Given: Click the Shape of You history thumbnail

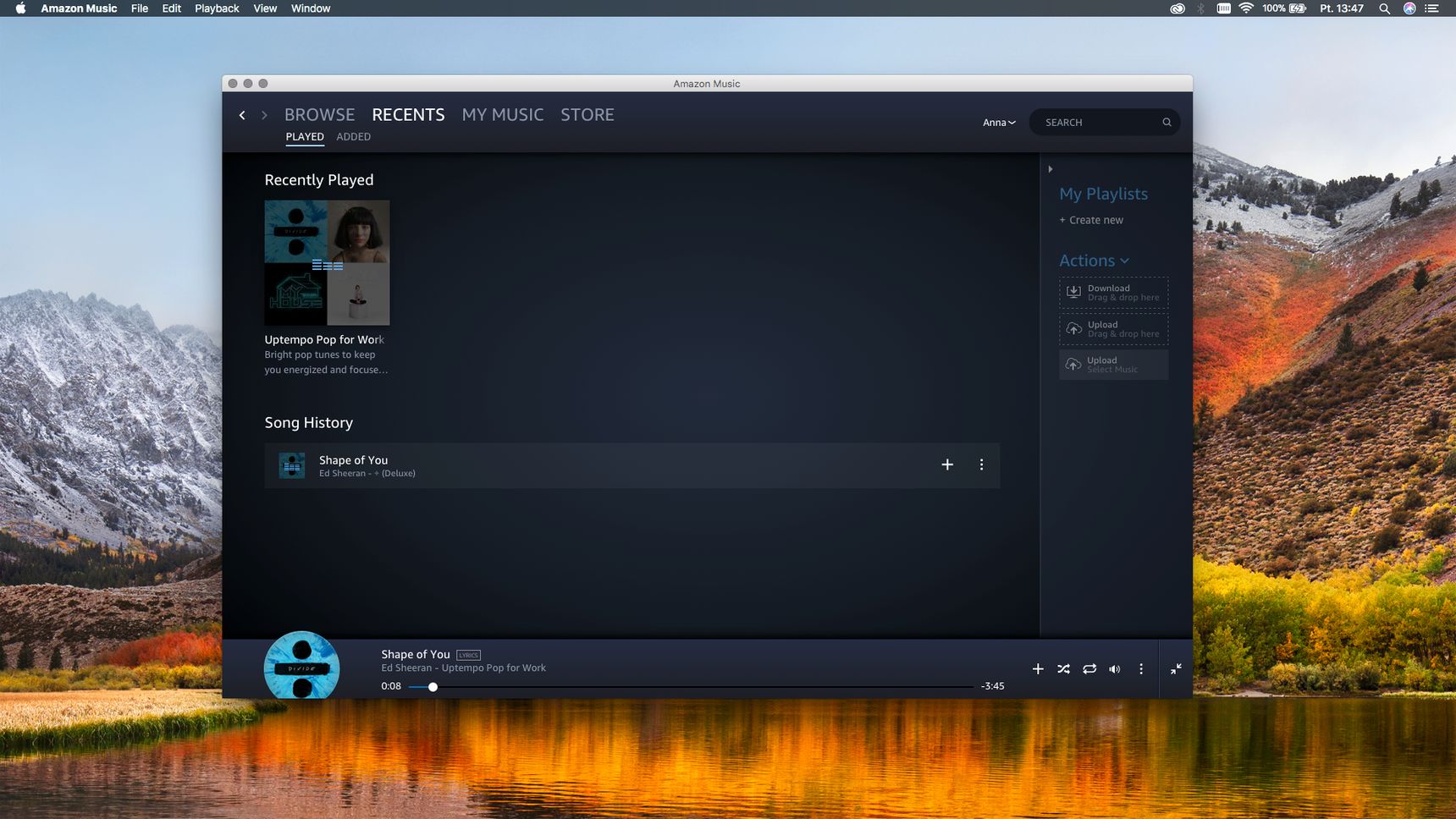Looking at the screenshot, I should 292,465.
